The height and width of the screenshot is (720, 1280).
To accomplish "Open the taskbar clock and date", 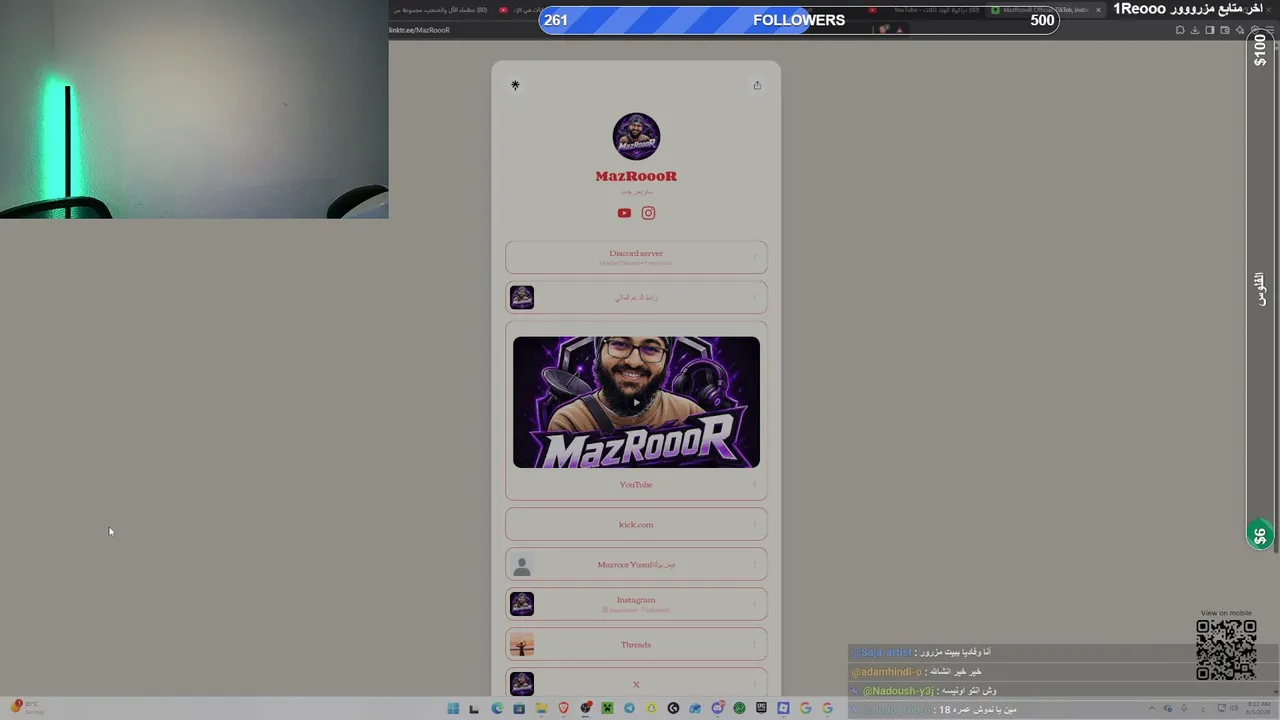I will (1258, 708).
